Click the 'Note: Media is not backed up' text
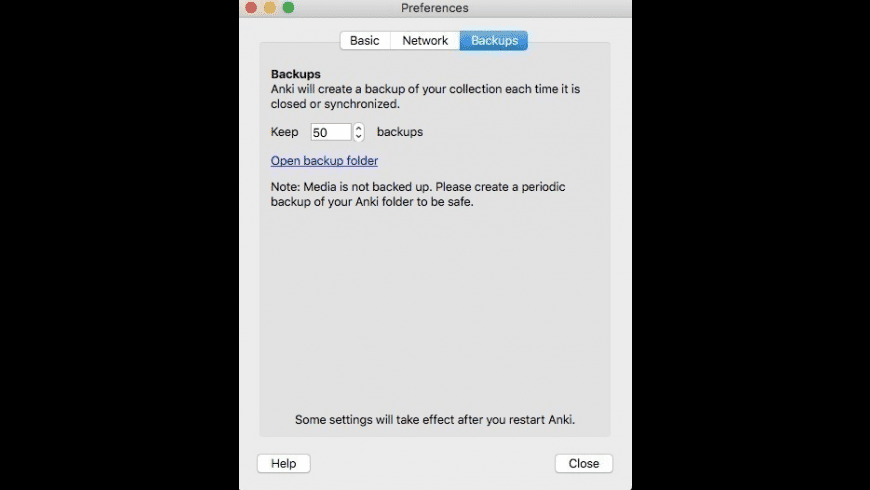Screen dimensions: 870x490 418,194
